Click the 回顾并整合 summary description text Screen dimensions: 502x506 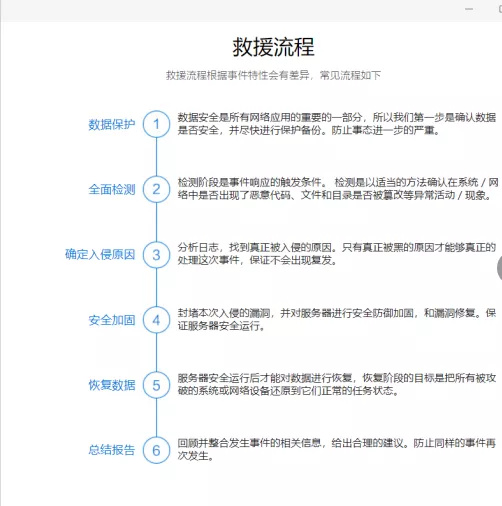[x=337, y=449]
